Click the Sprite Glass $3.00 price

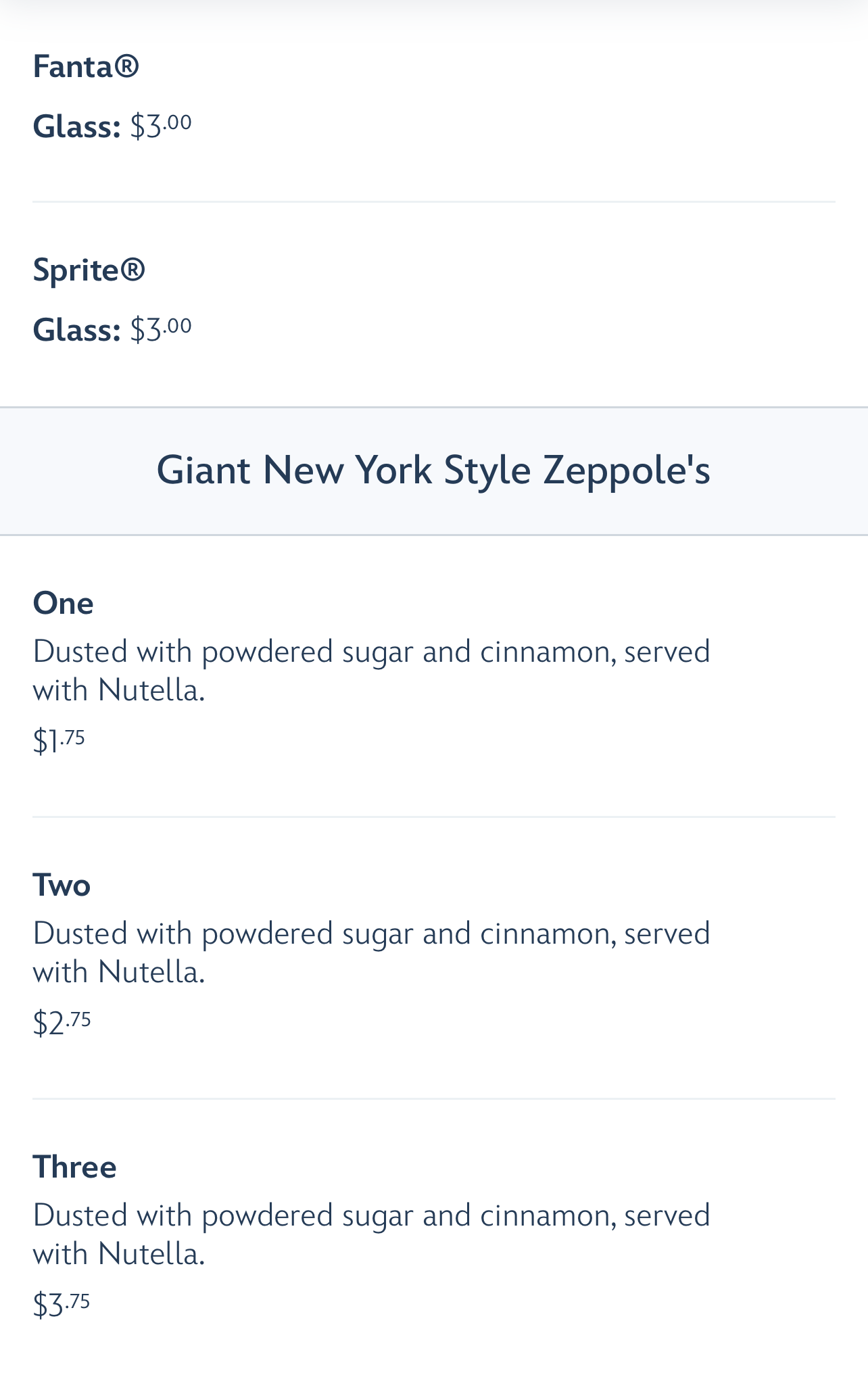[161, 329]
